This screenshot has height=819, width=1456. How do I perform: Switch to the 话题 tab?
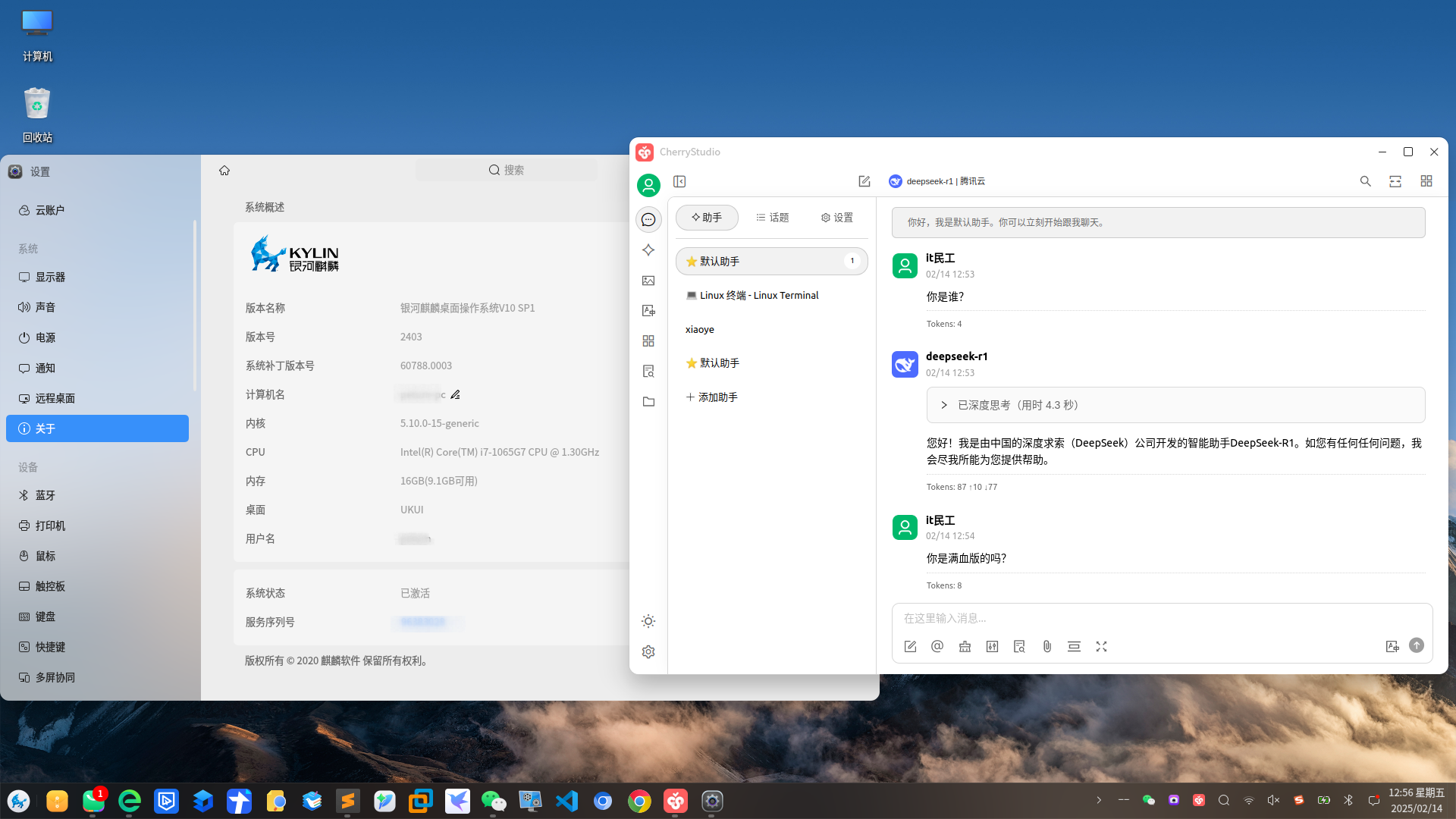coord(772,218)
